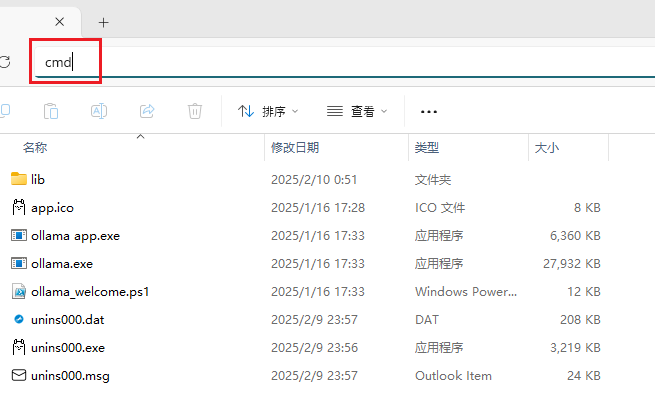Screen dimensions: 655x419
Task: Sort by 类型 column header
Action: coord(427,147)
